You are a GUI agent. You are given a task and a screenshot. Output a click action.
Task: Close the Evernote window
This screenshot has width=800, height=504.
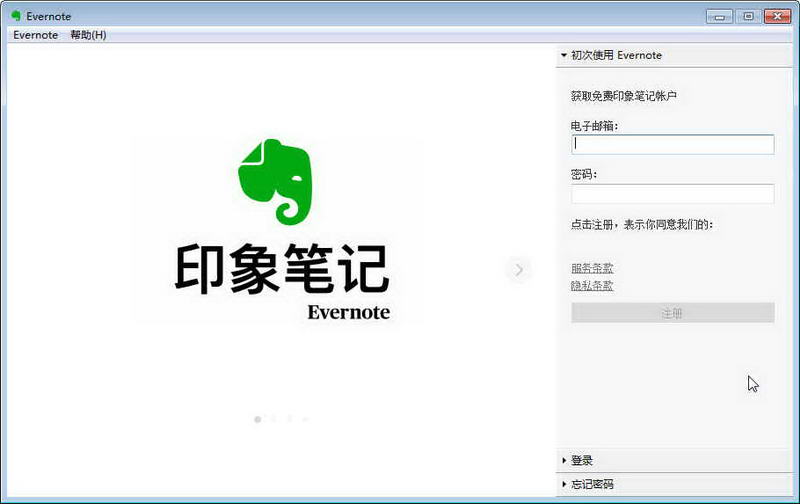(x=777, y=16)
